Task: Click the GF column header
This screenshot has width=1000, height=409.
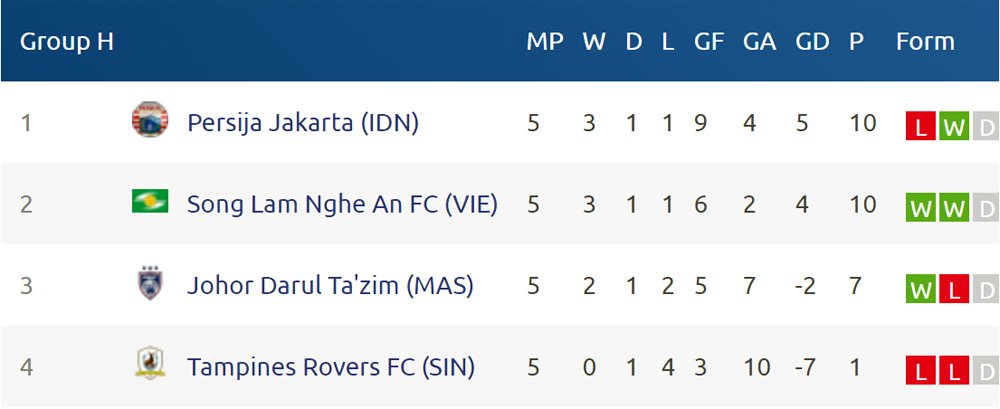Action: point(709,42)
